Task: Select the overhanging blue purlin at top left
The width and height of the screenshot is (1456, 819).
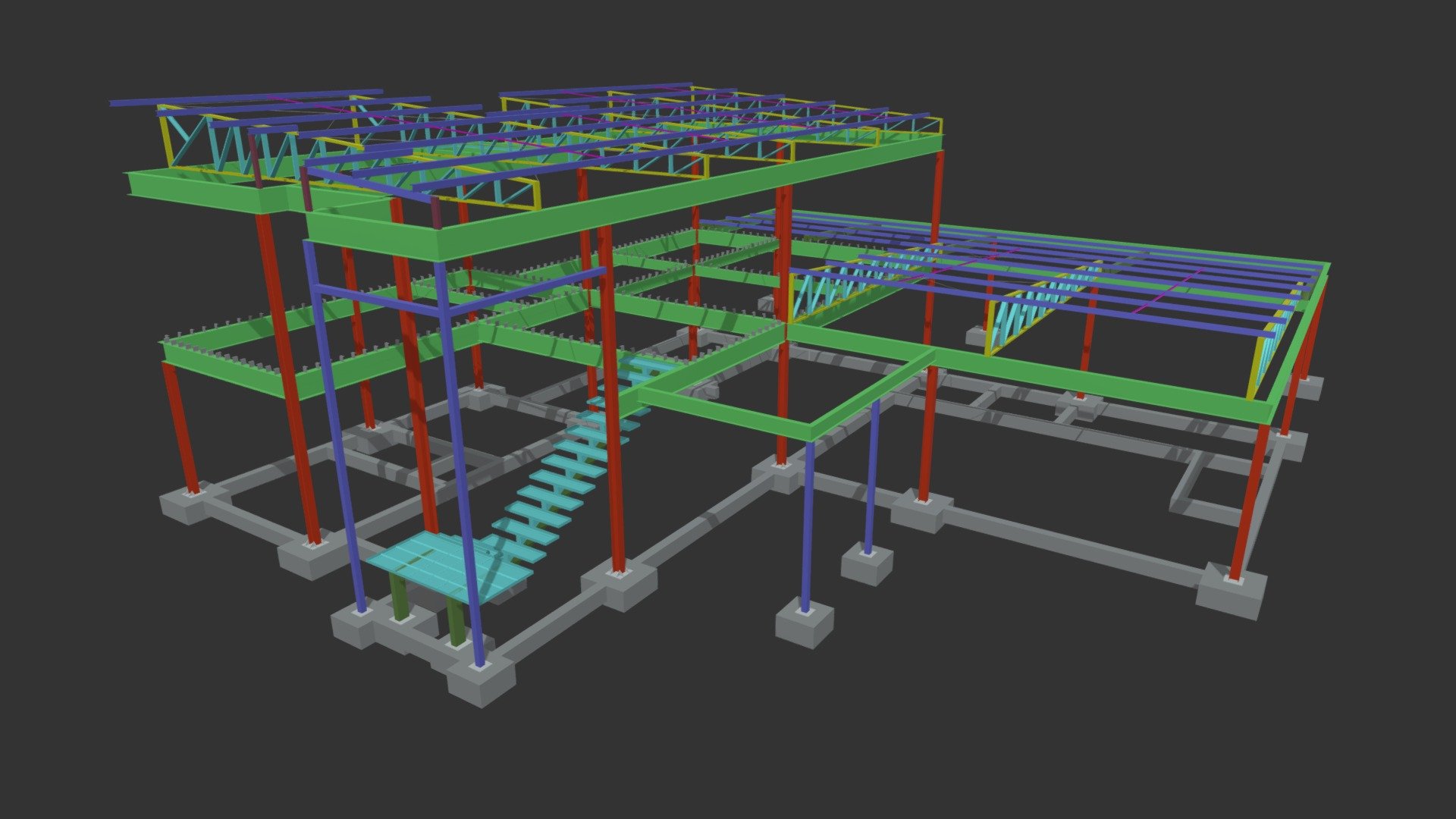Action: point(246,98)
